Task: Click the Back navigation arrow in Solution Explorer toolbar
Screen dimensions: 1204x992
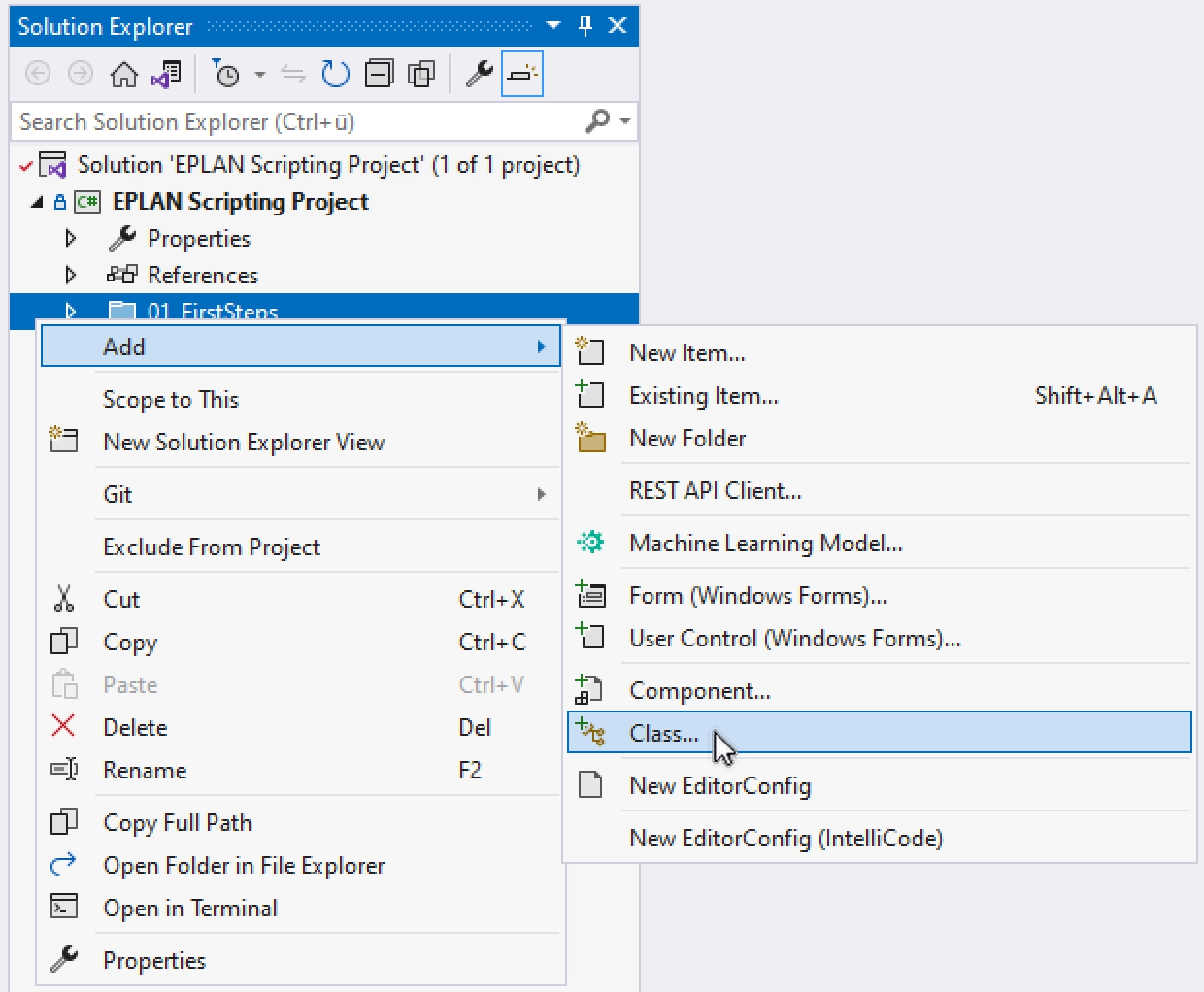Action: pyautogui.click(x=38, y=74)
